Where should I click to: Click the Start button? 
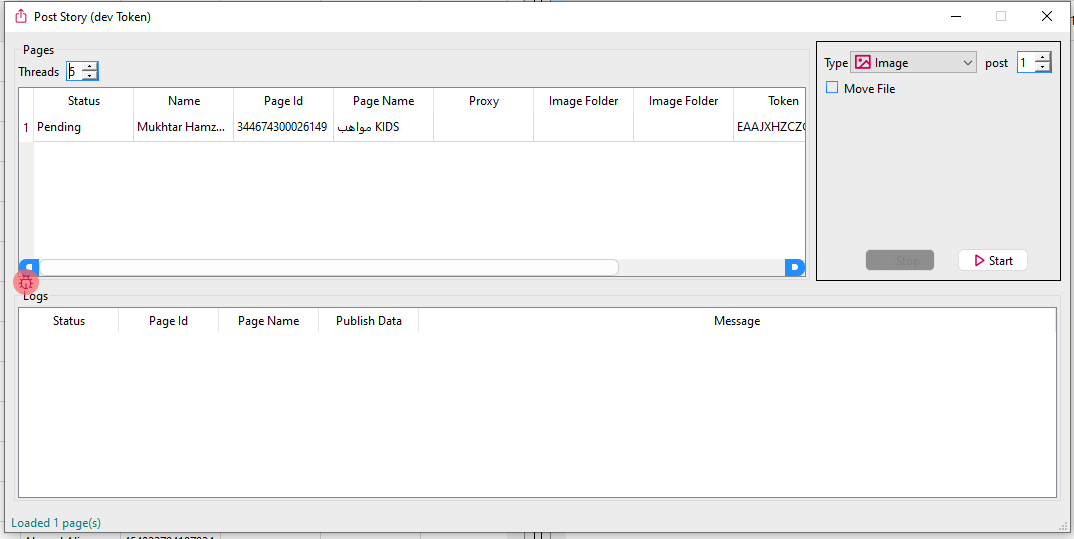992,260
